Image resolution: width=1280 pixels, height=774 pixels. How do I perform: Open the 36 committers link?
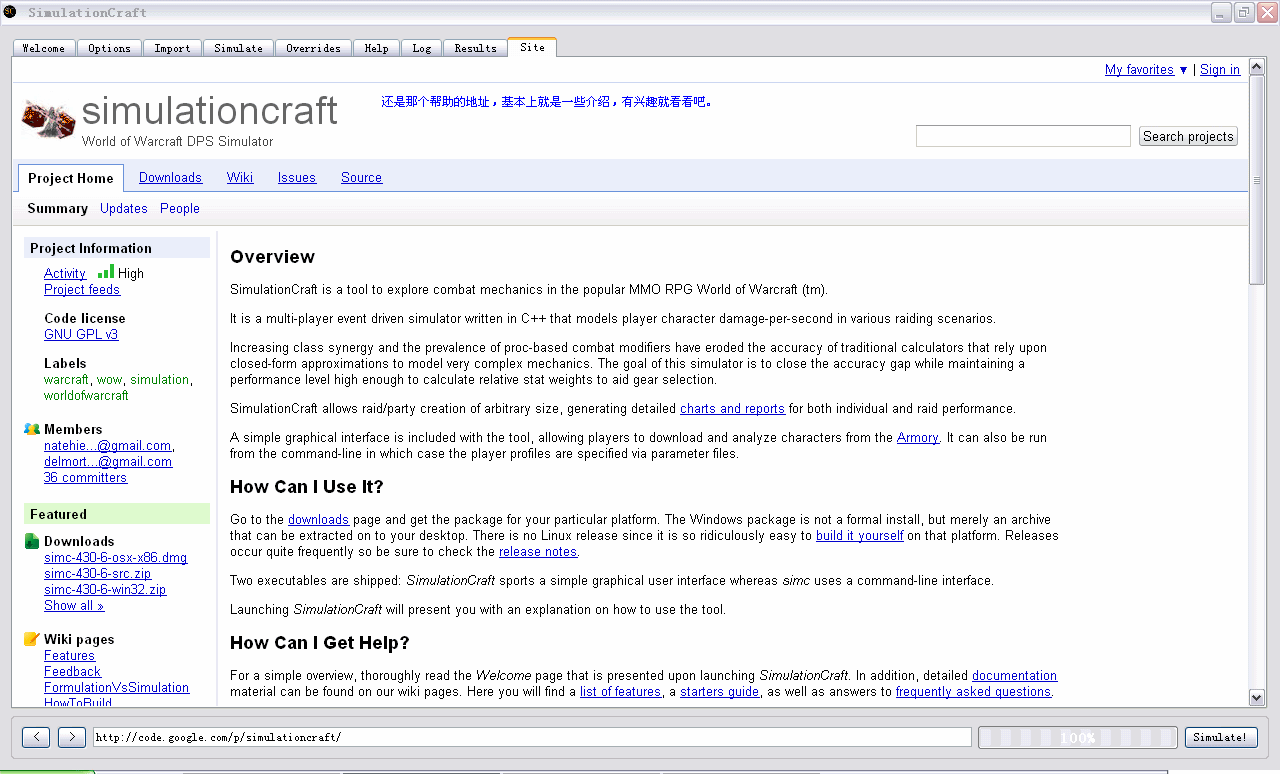click(85, 477)
